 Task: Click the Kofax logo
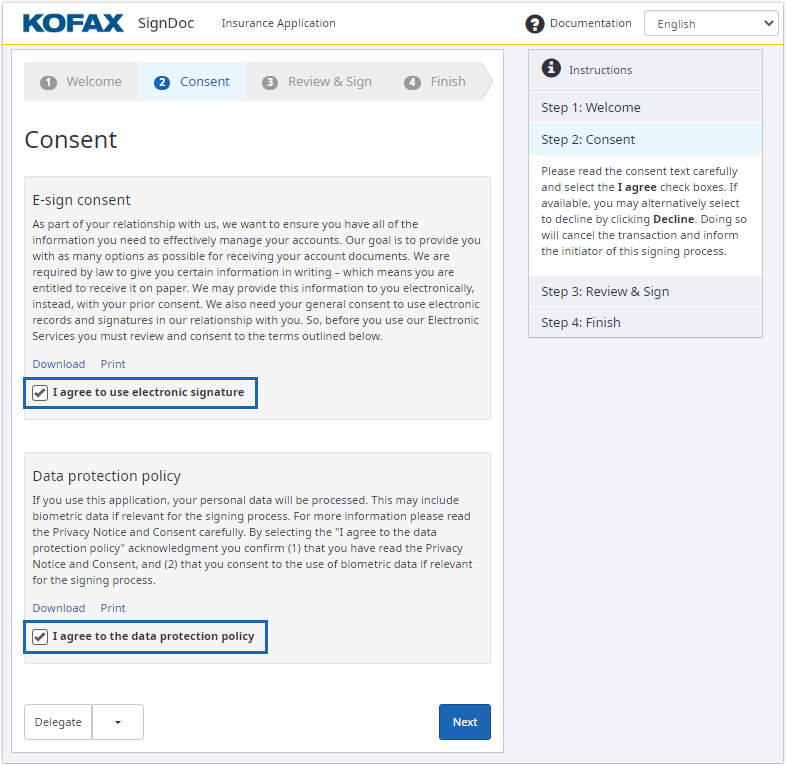[x=72, y=23]
